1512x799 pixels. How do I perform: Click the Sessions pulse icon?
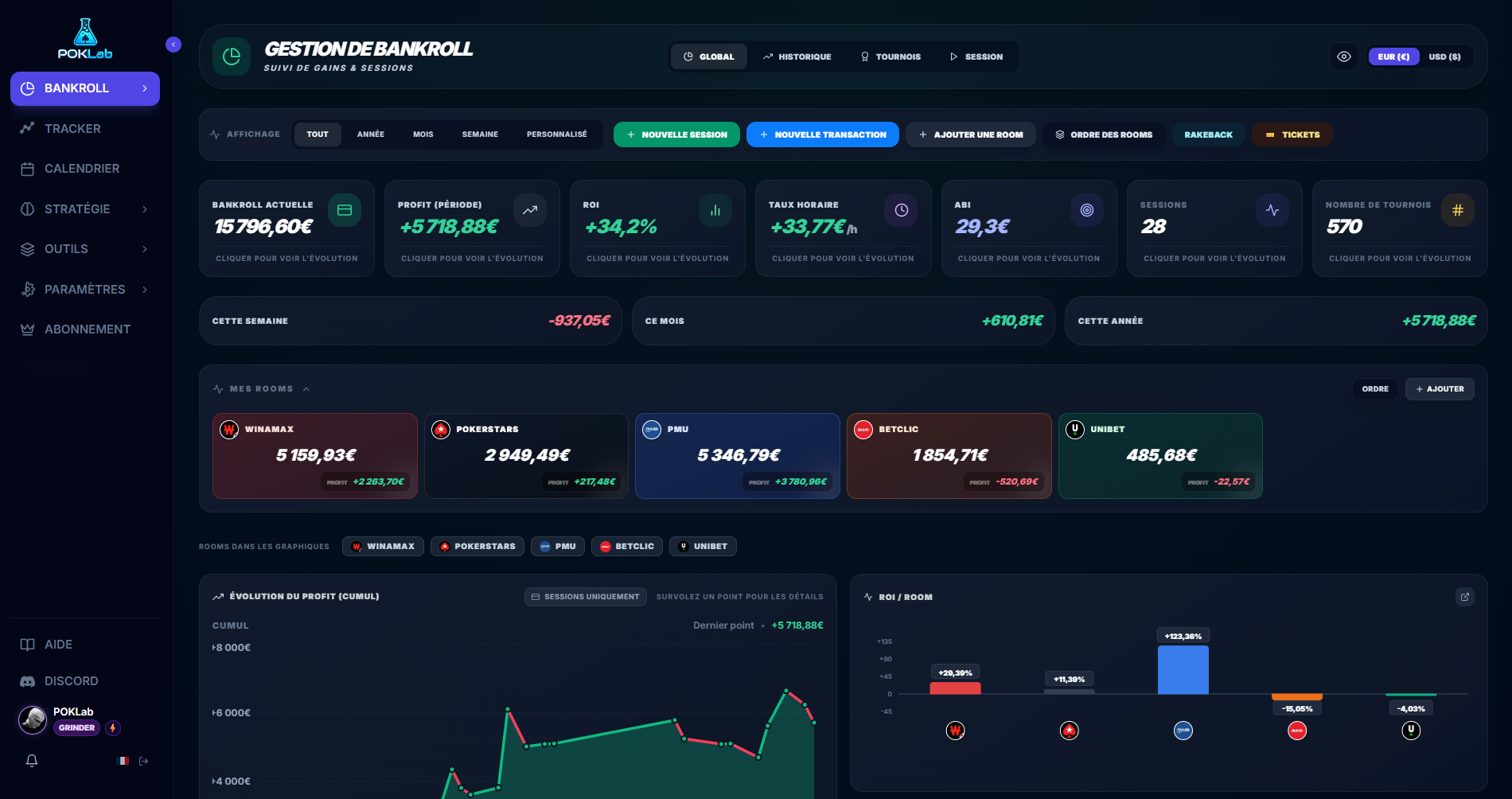(x=1272, y=210)
